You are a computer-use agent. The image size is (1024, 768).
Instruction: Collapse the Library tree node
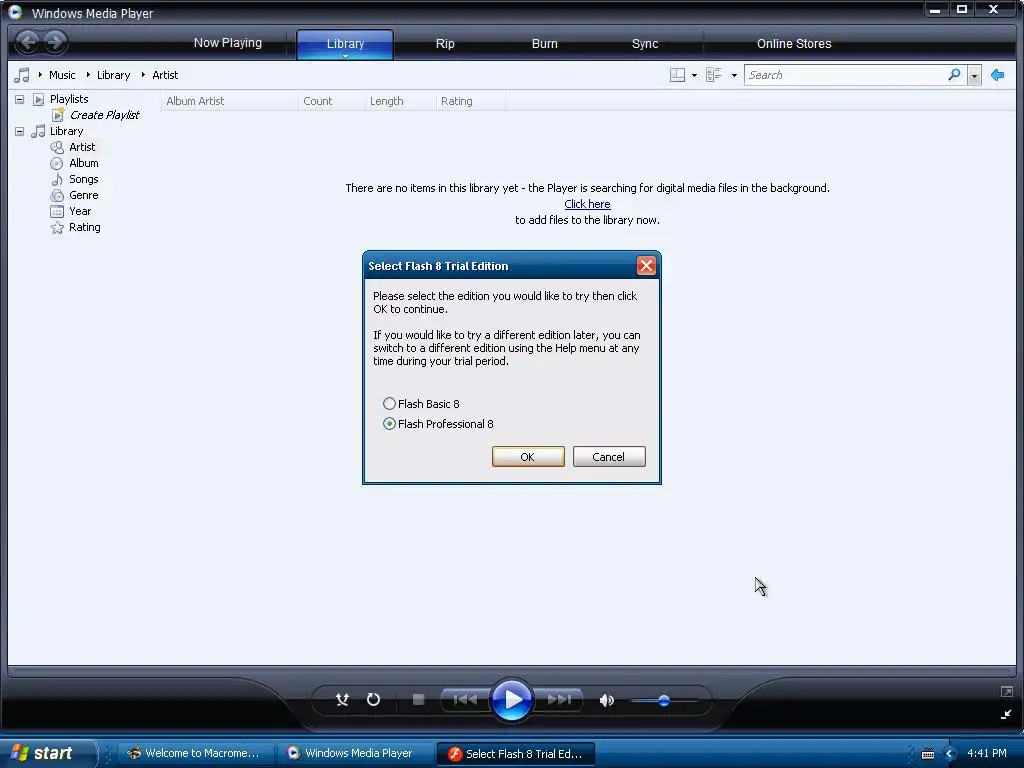[x=20, y=131]
